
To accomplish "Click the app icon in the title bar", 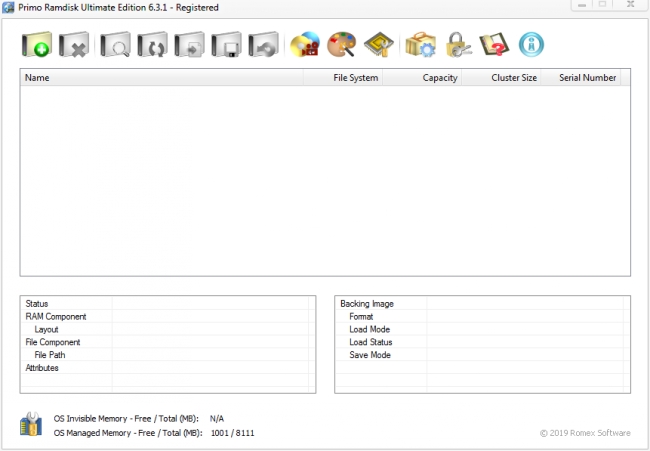I will tap(8, 7).
